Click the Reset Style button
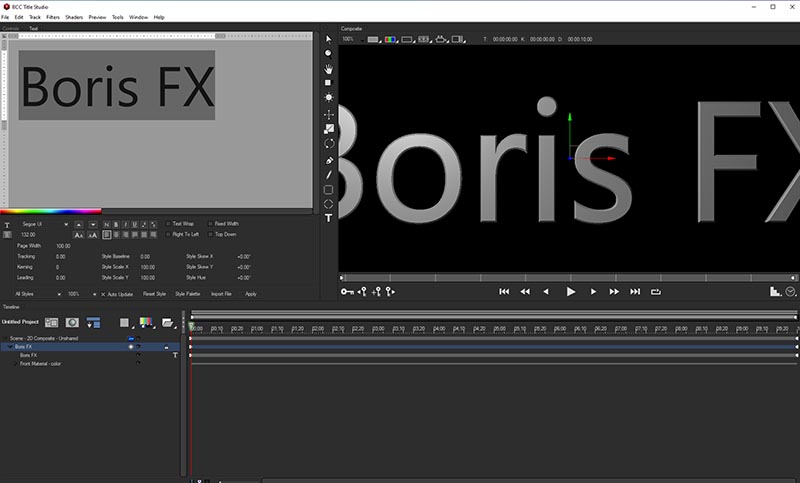800x483 pixels. pyautogui.click(x=154, y=294)
